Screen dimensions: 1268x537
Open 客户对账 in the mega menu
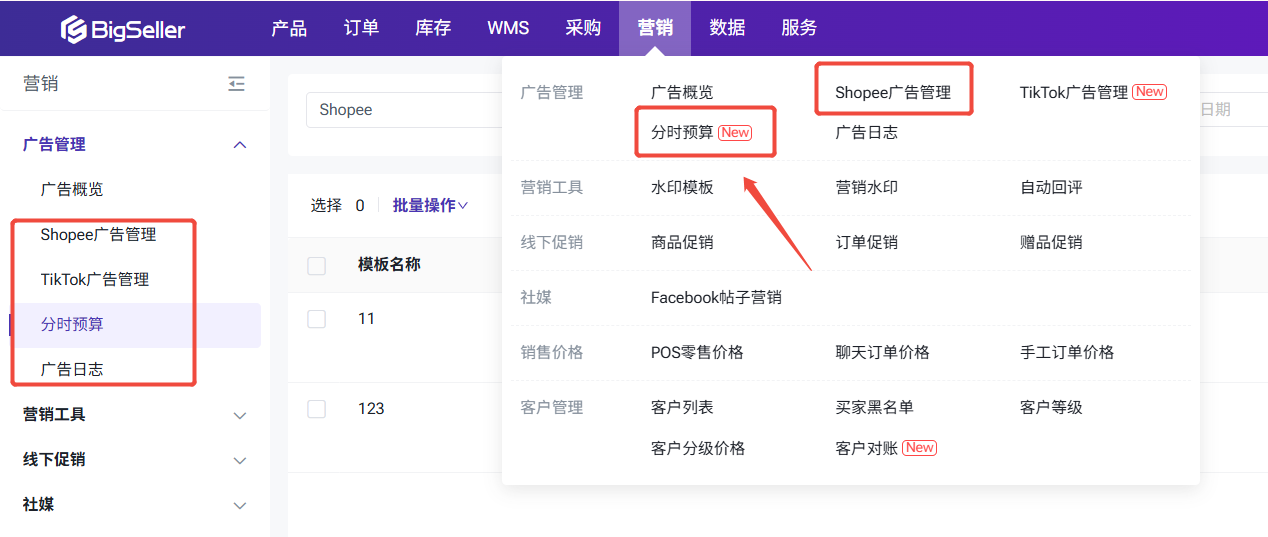(866, 448)
